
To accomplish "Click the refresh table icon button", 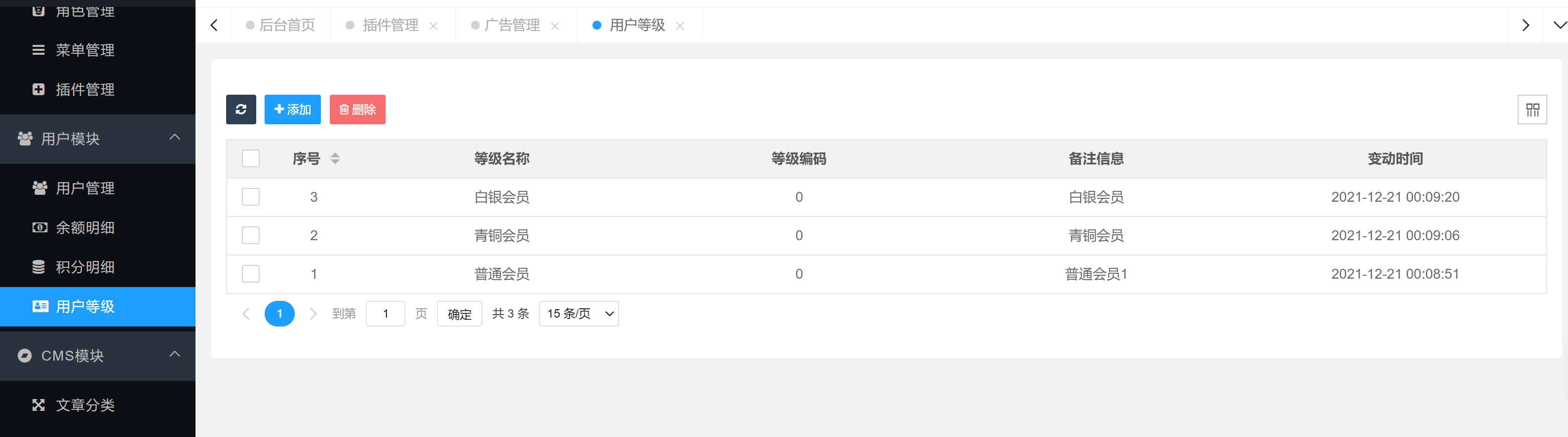I will [x=240, y=109].
